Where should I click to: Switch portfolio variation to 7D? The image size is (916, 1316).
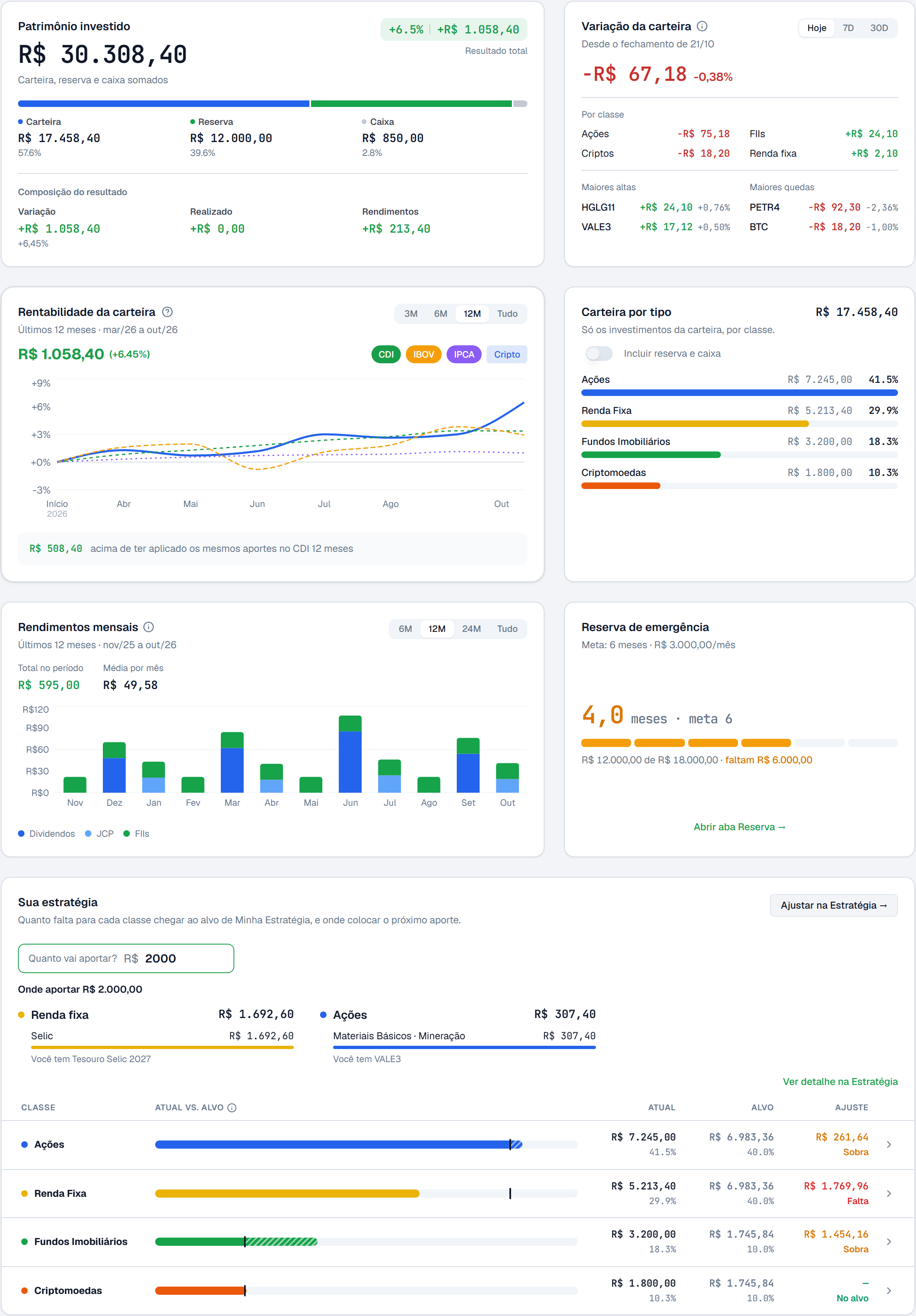[848, 28]
